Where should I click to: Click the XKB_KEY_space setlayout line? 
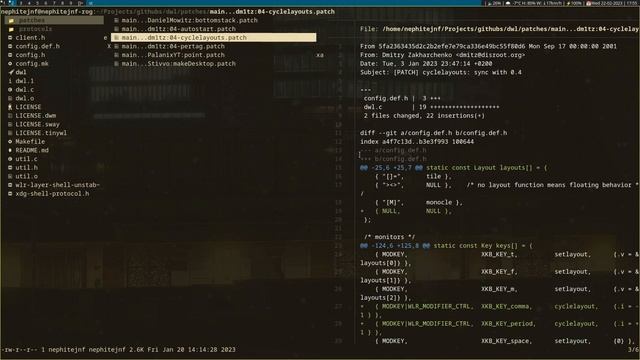coord(506,341)
